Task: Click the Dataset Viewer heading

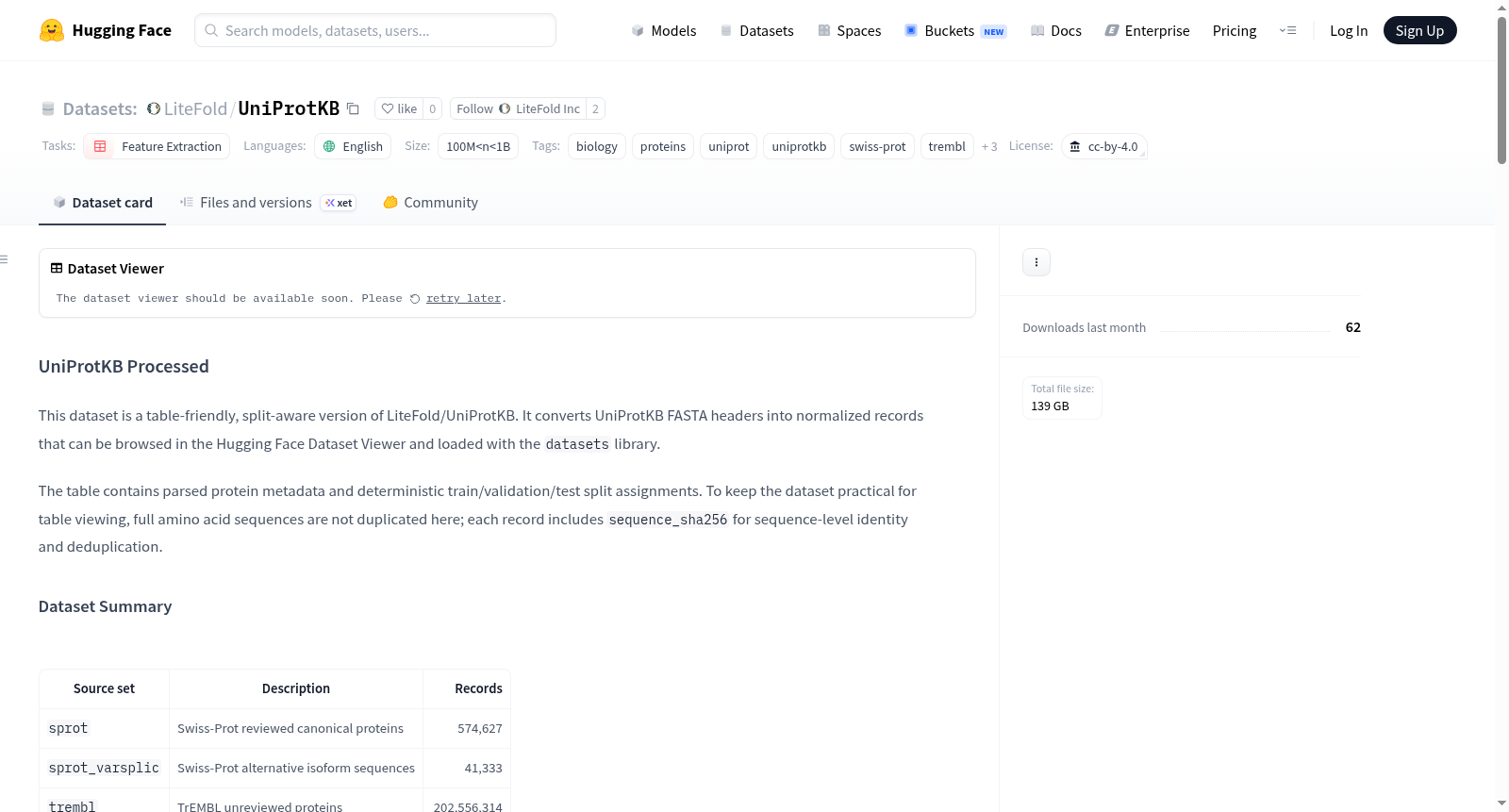Action: [x=115, y=269]
